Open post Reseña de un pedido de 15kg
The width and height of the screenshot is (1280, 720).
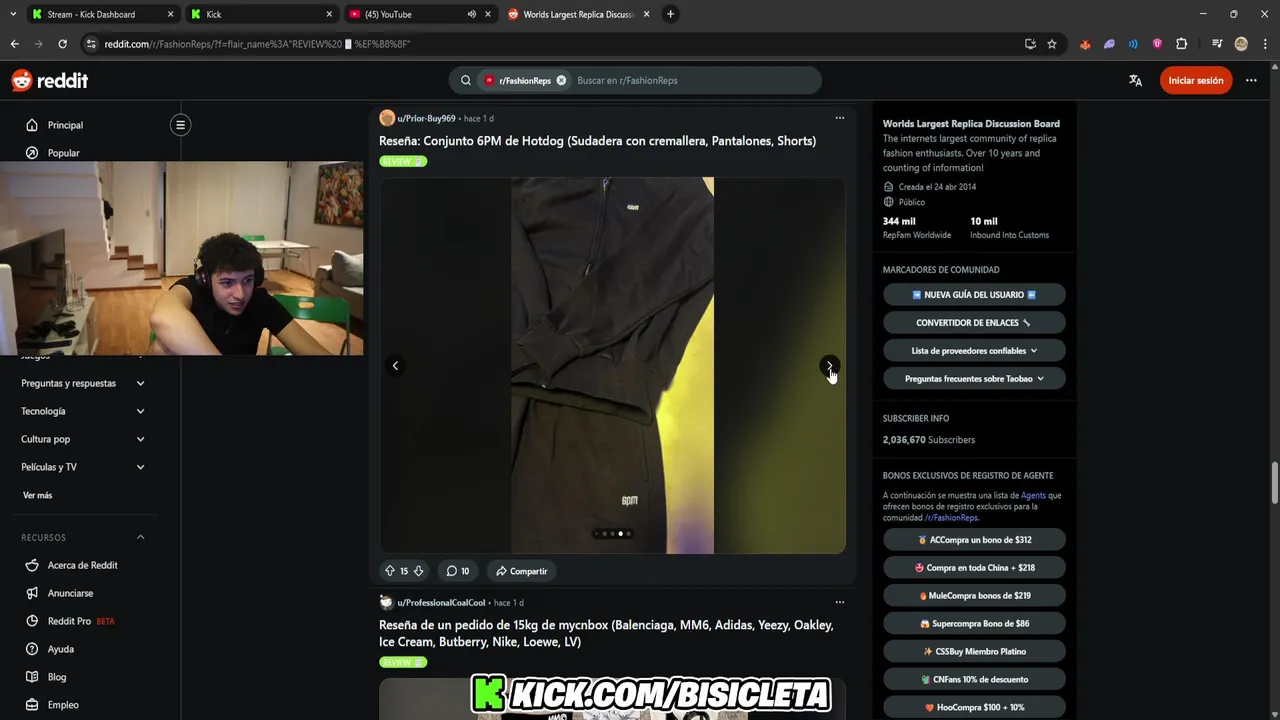click(x=606, y=633)
